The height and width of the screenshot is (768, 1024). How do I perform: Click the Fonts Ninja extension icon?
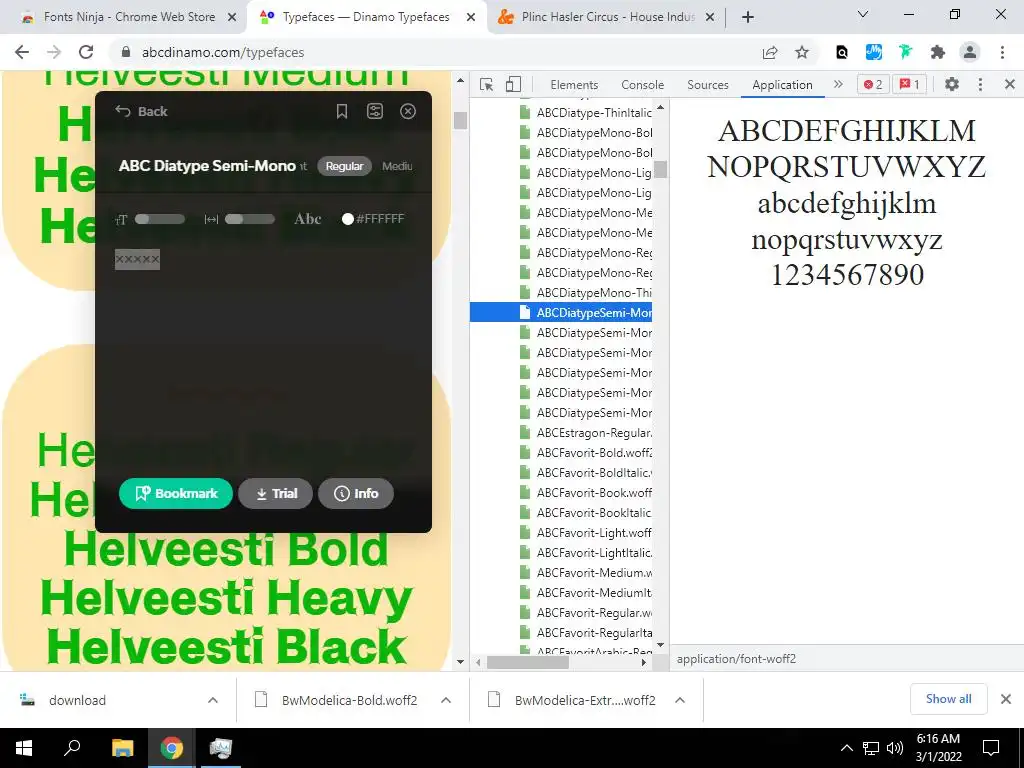(x=906, y=52)
